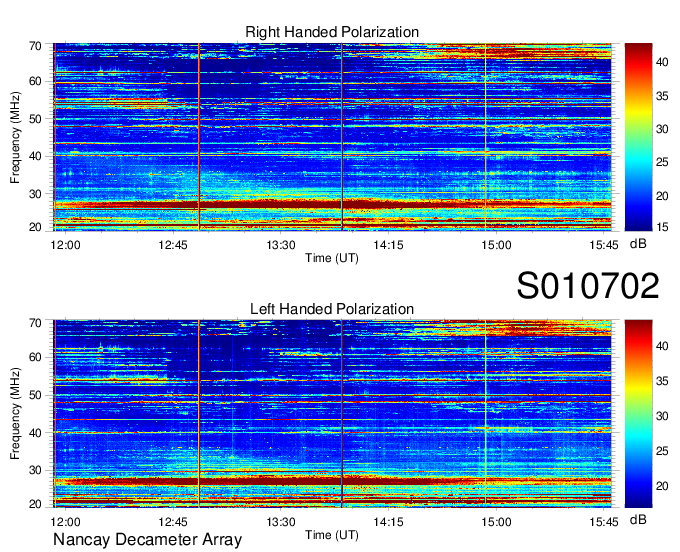680x552 pixels.
Task: Click the 30 value on Left Handed colorbar
Action: point(662,416)
